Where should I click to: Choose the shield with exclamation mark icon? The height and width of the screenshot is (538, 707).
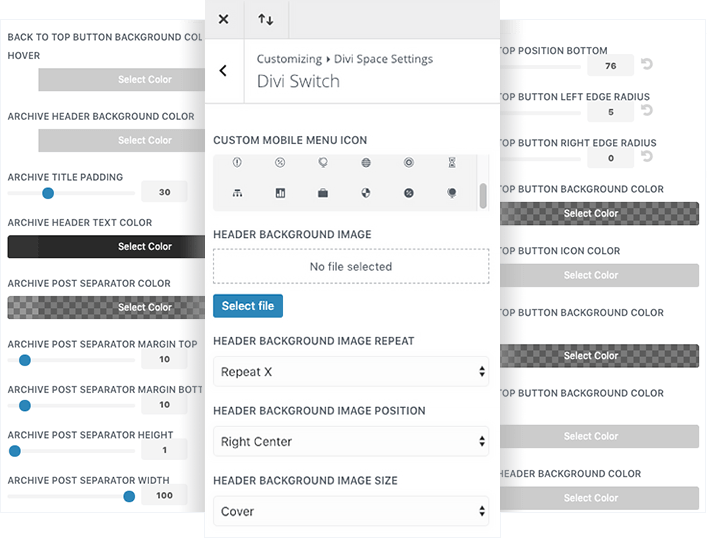(237, 162)
